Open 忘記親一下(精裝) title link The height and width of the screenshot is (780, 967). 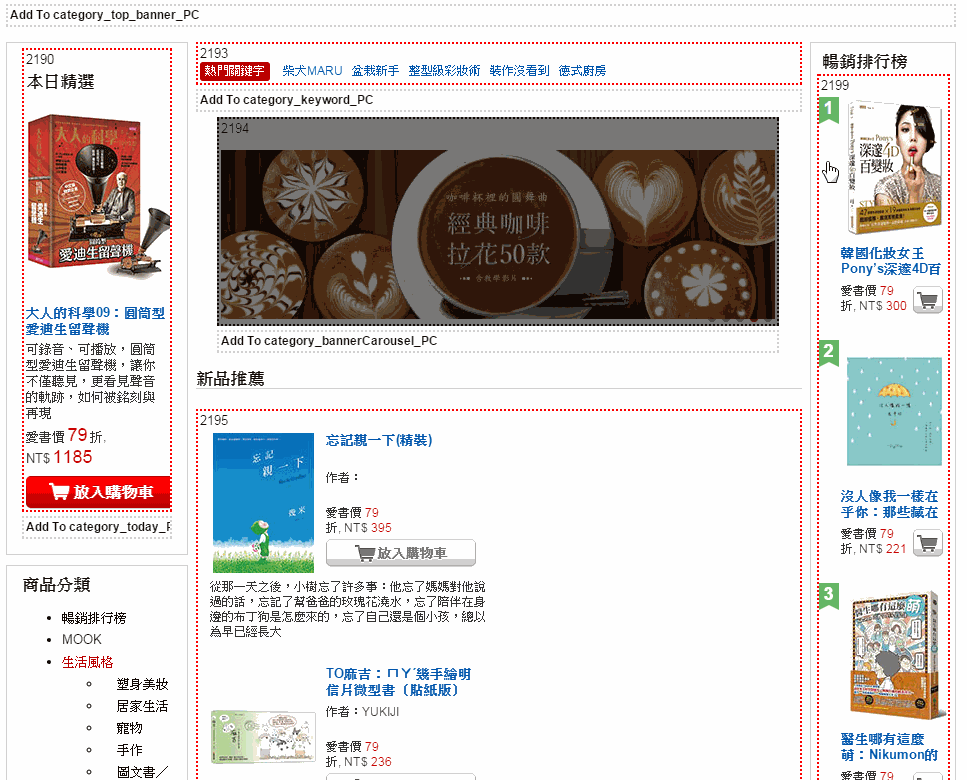click(x=379, y=440)
